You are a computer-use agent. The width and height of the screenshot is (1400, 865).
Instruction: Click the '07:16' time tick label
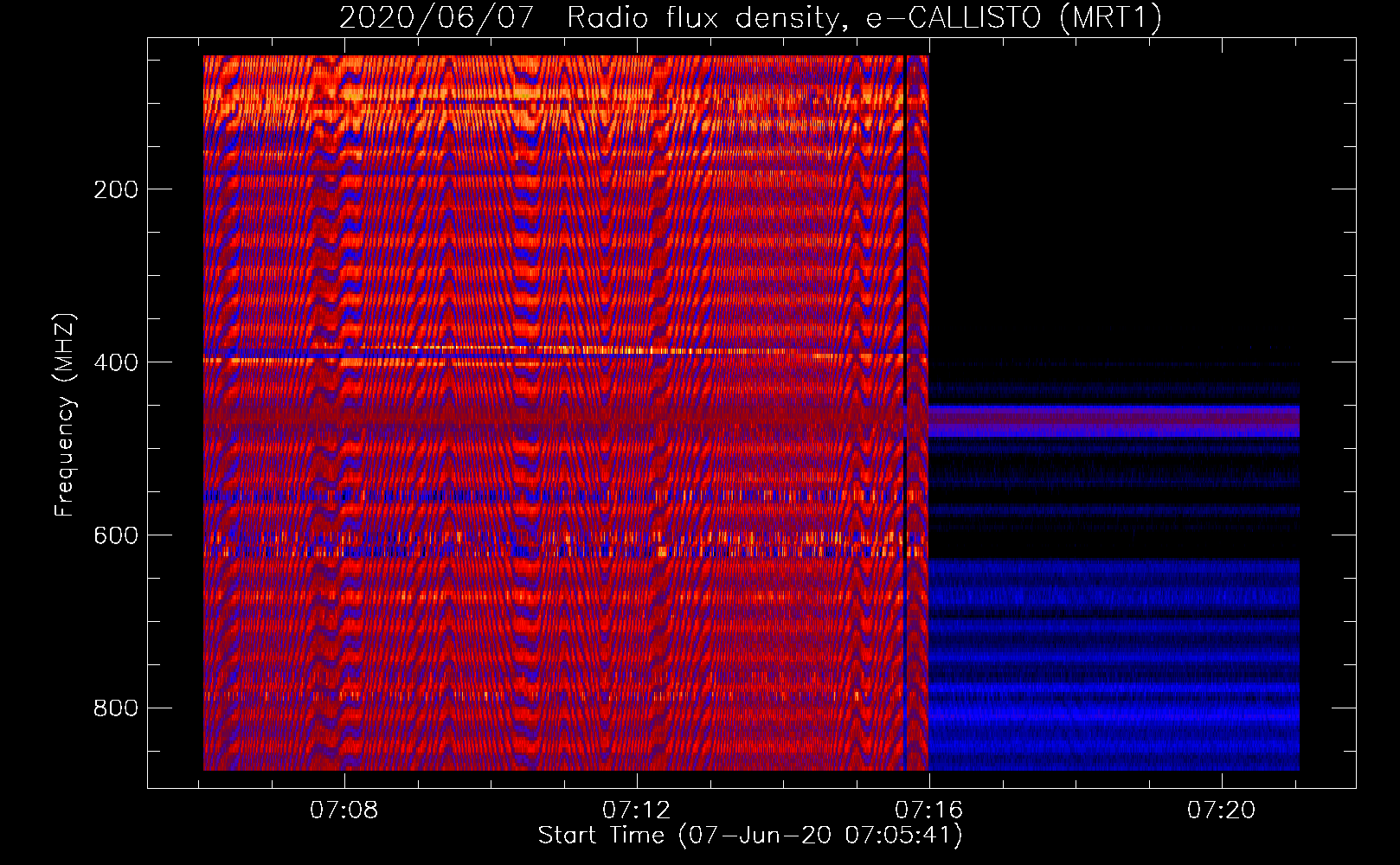click(929, 811)
